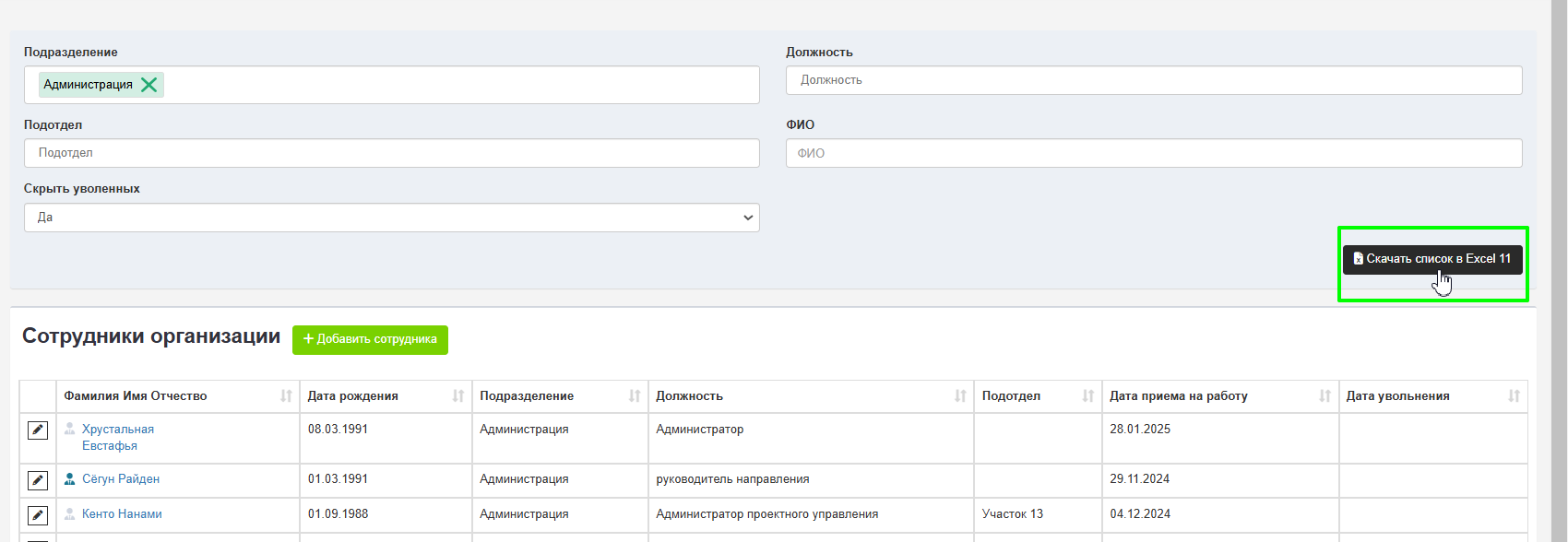Sort by Дата рождения column arrows
The height and width of the screenshot is (542, 1568).
tap(458, 396)
